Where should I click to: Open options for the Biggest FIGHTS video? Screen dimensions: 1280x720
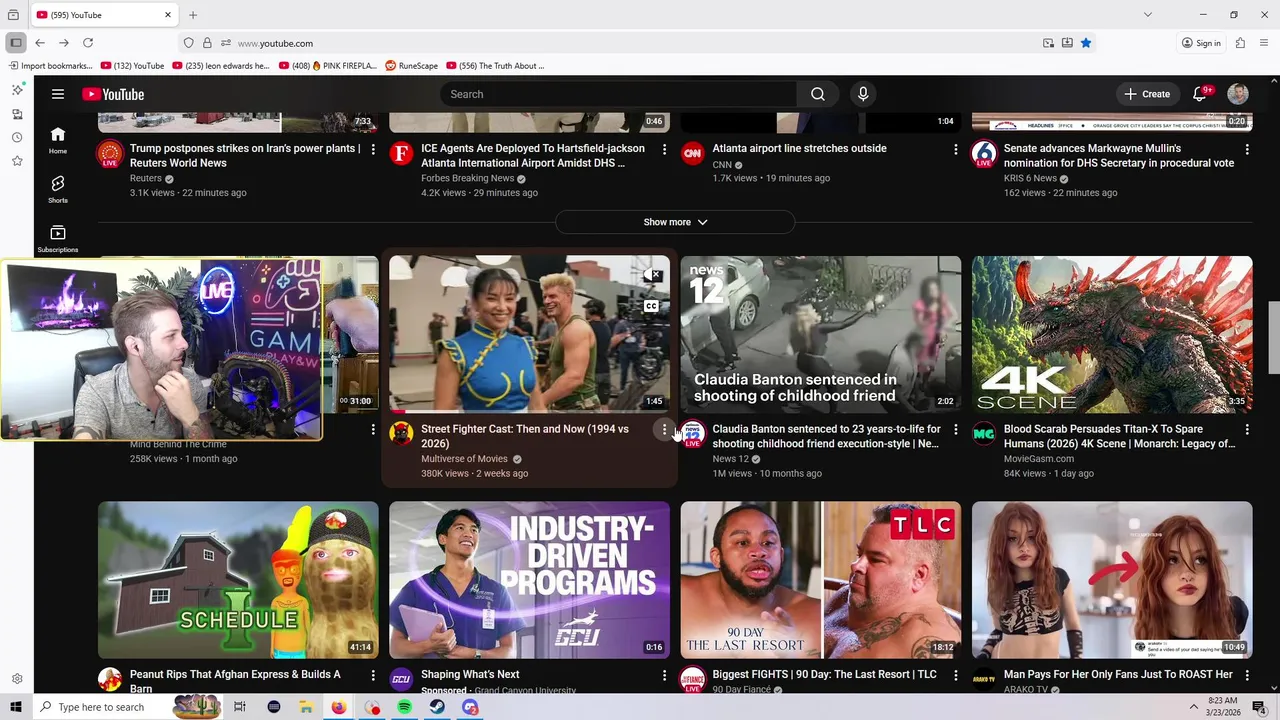[955, 676]
